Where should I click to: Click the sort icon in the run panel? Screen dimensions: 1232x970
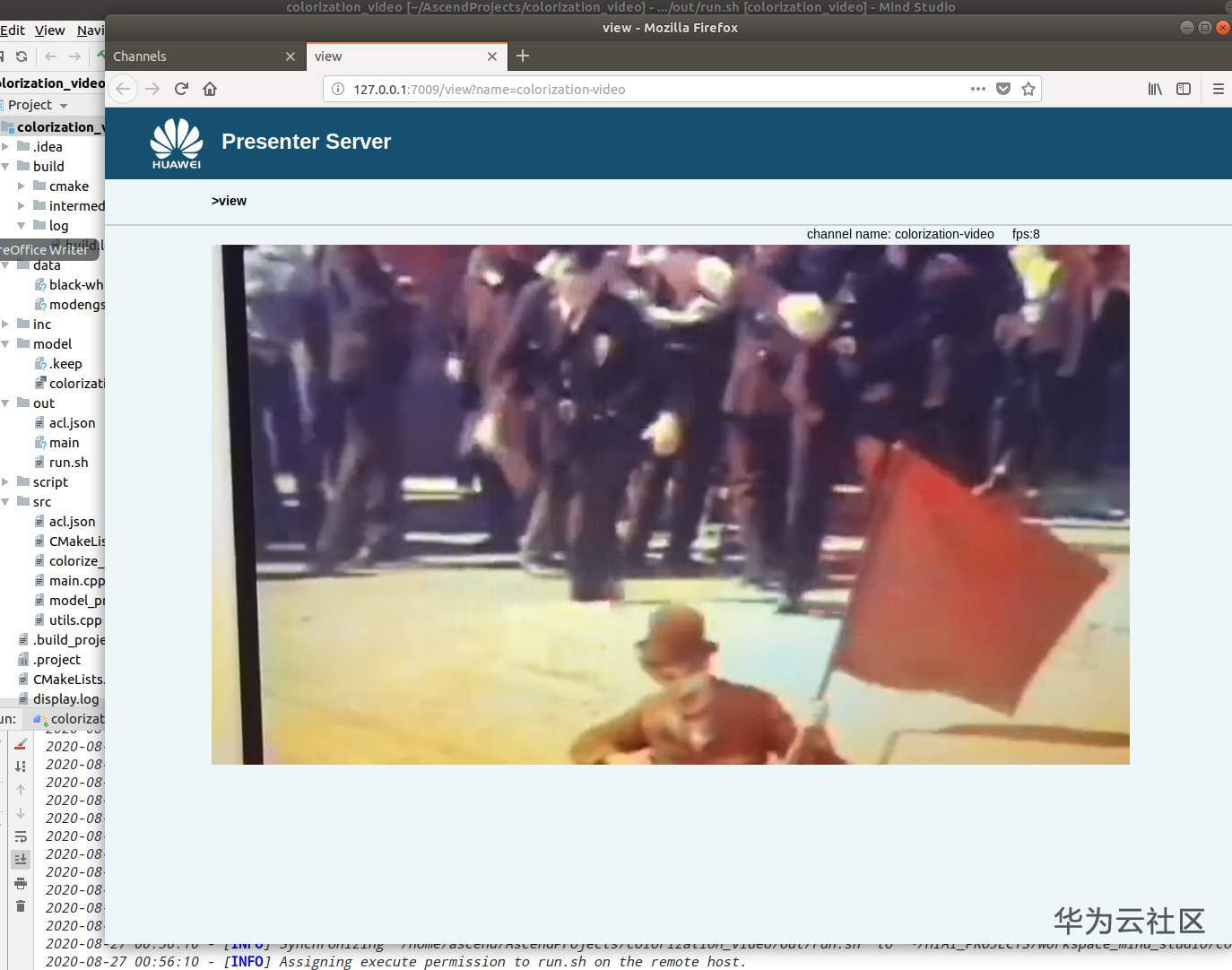[21, 766]
